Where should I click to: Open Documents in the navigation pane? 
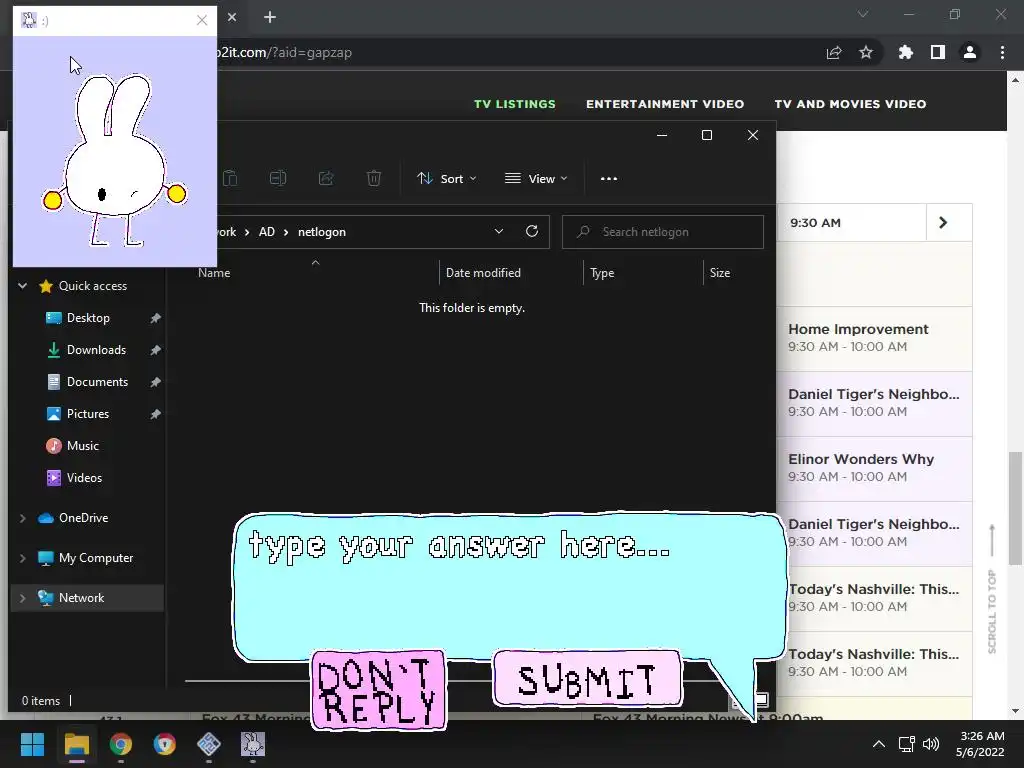pos(97,382)
